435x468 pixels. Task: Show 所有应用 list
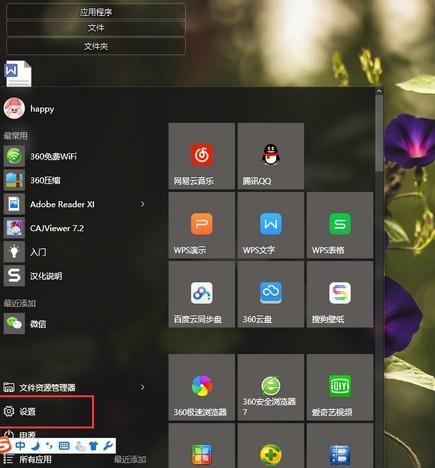tap(35, 459)
